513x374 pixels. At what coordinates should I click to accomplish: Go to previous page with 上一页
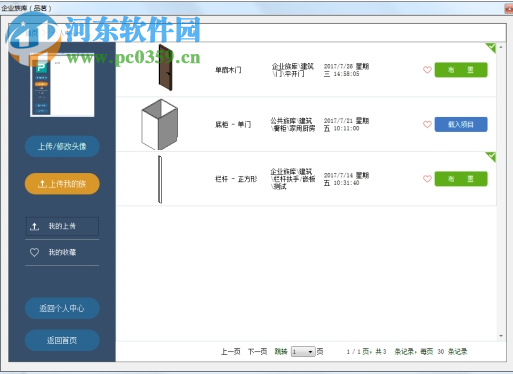pos(230,352)
